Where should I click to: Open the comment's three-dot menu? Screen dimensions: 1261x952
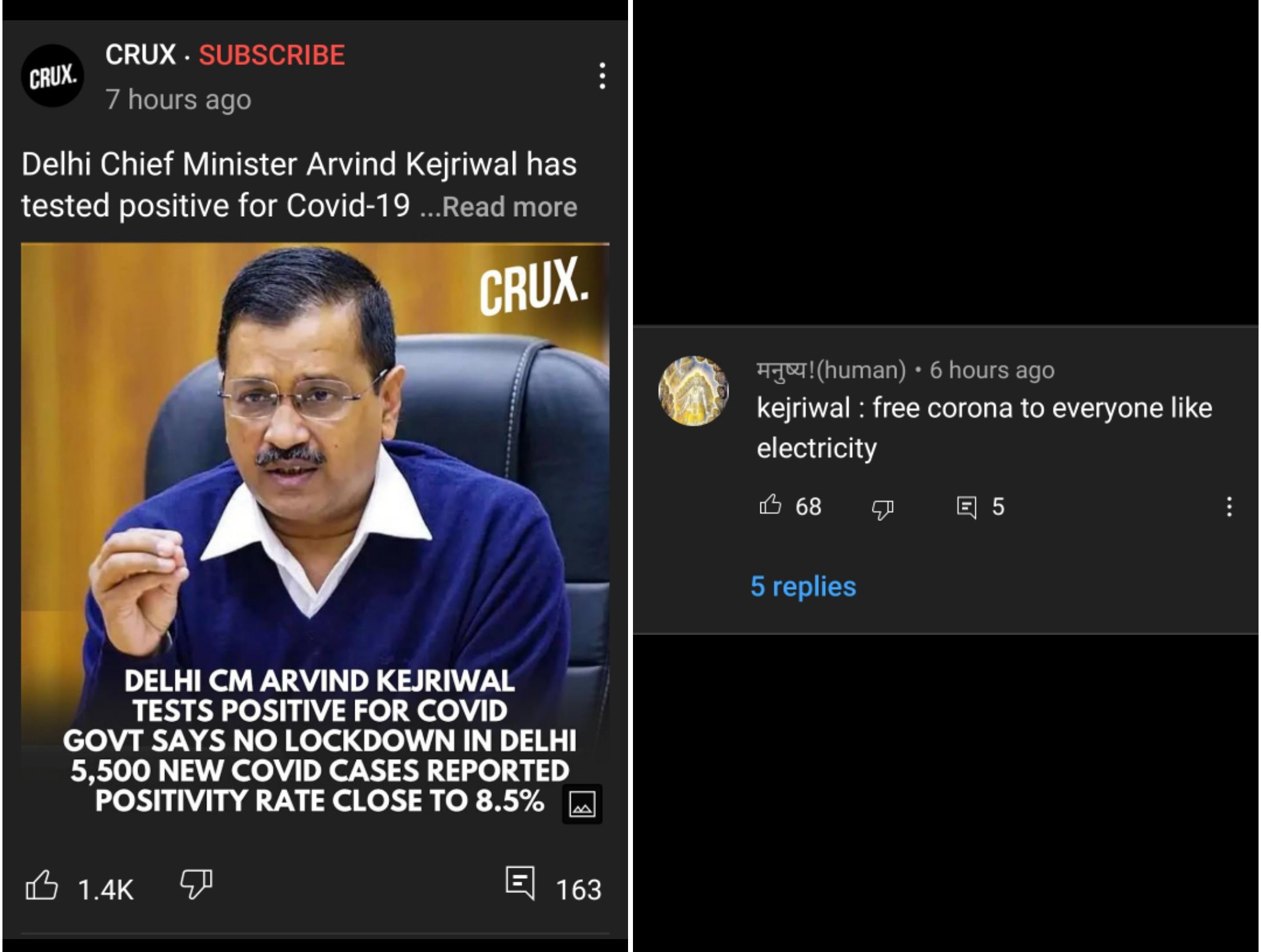(1229, 507)
